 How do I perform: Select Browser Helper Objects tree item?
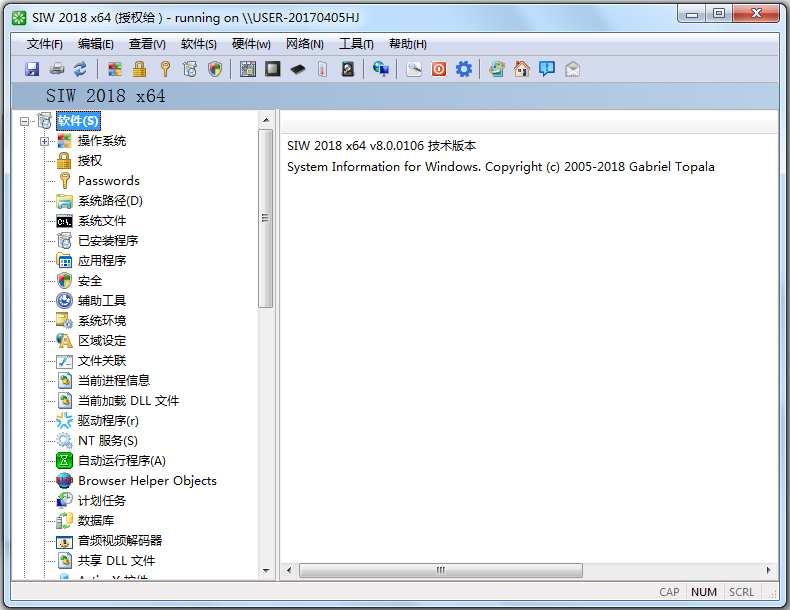147,481
